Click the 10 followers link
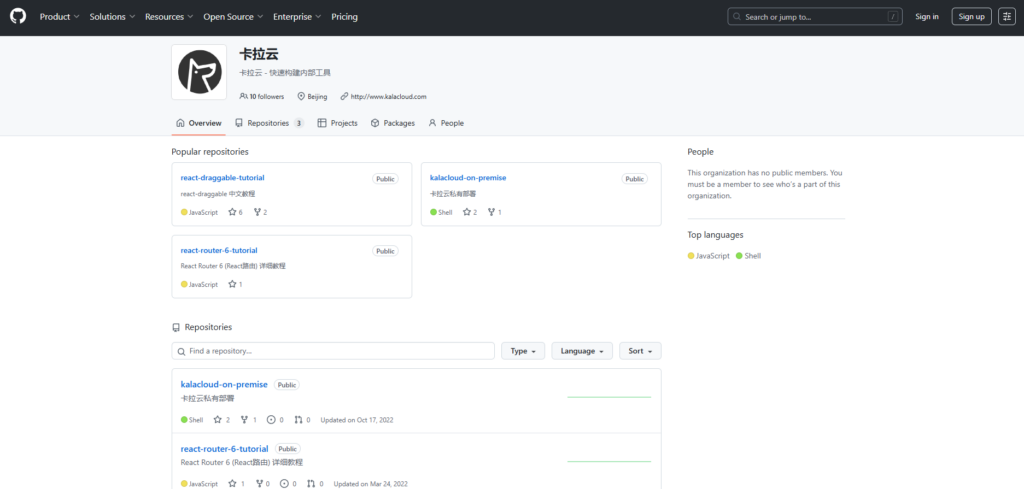 point(262,96)
